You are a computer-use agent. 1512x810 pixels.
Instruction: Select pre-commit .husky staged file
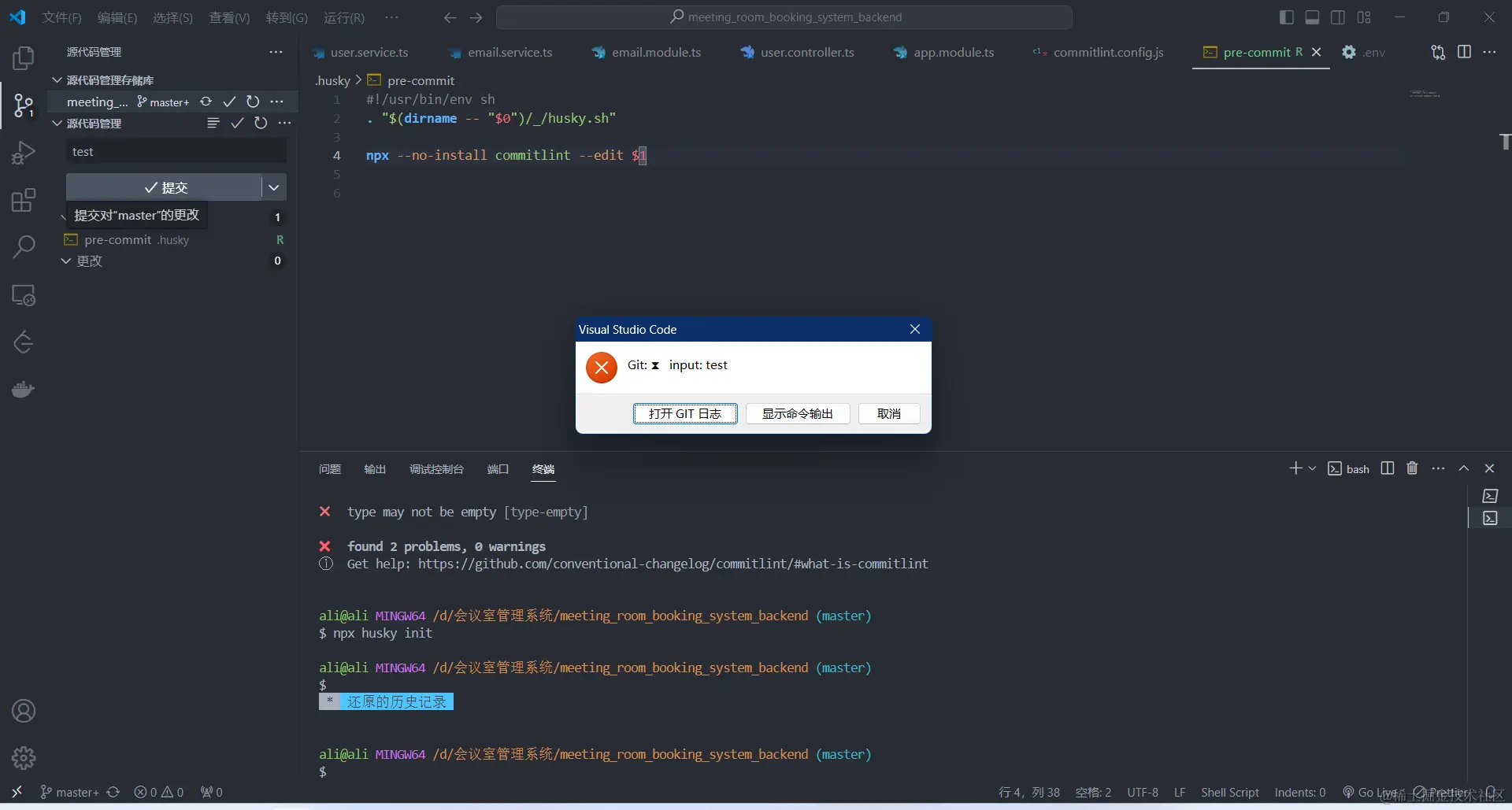[173, 239]
